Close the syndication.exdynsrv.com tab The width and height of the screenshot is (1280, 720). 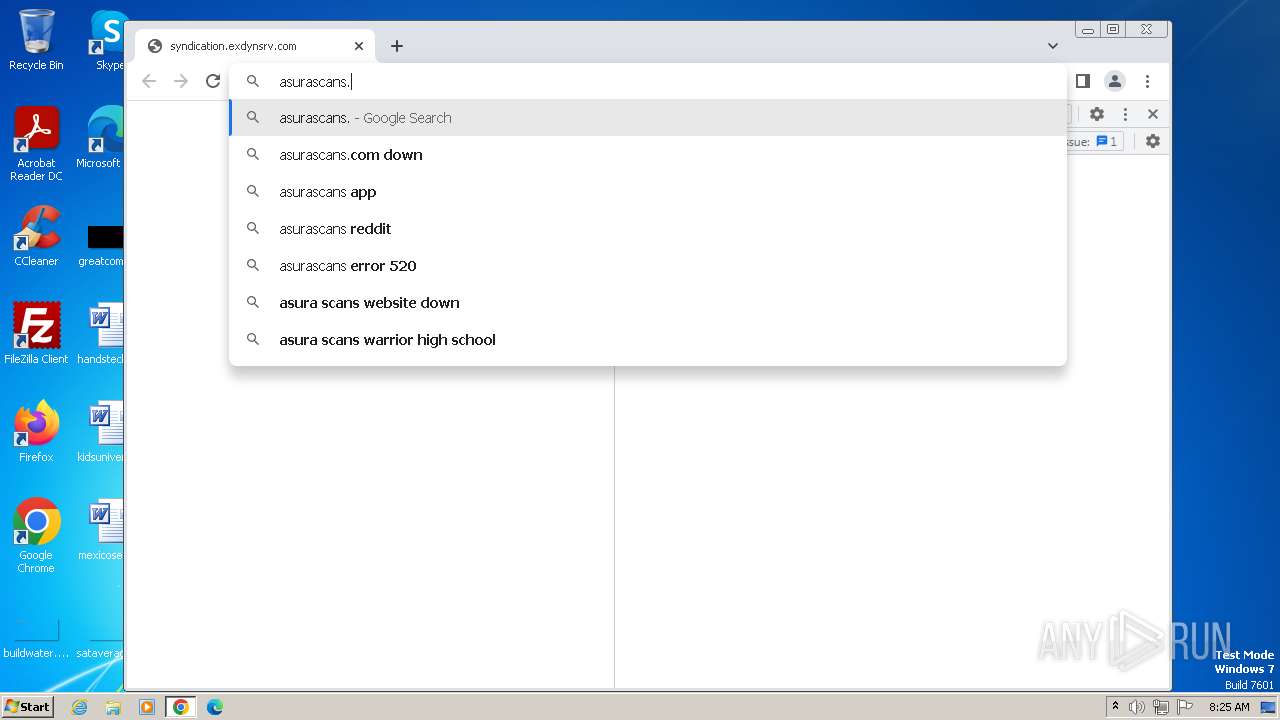tap(359, 46)
